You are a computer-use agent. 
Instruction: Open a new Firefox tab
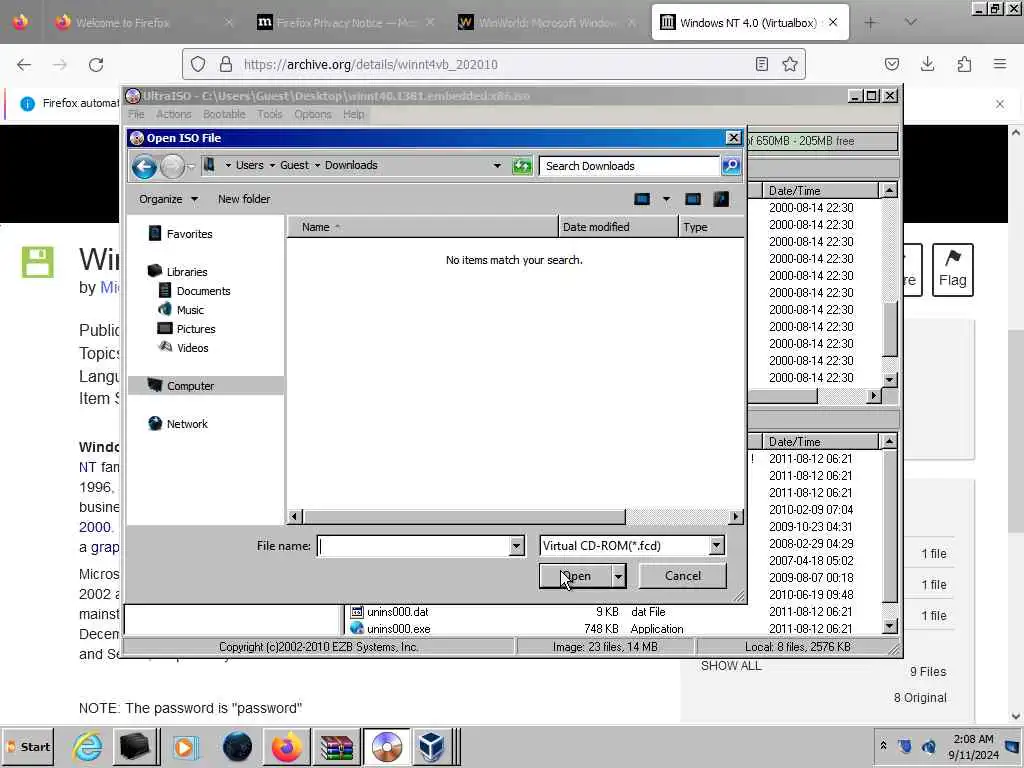(870, 23)
